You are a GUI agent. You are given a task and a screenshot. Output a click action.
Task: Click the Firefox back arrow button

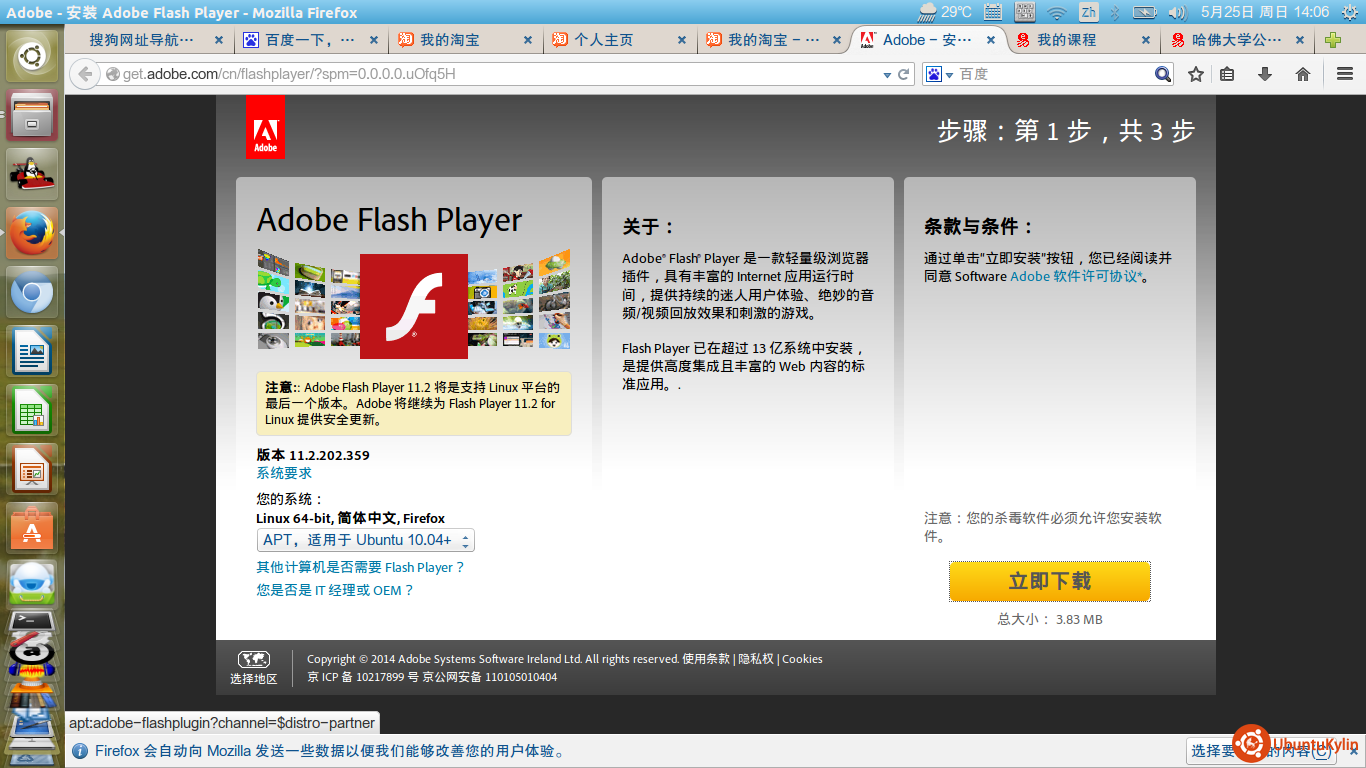click(x=85, y=74)
